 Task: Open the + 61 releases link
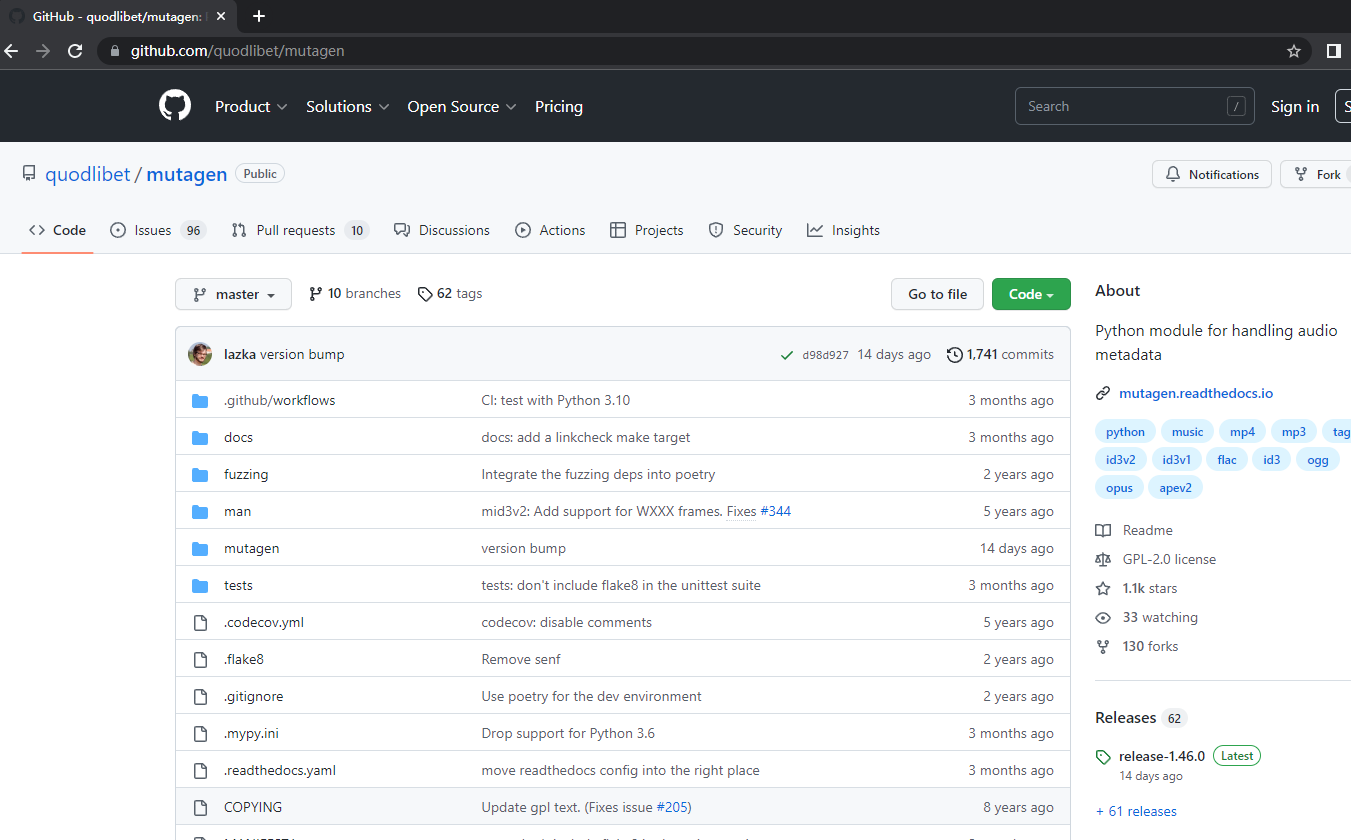coord(1136,811)
